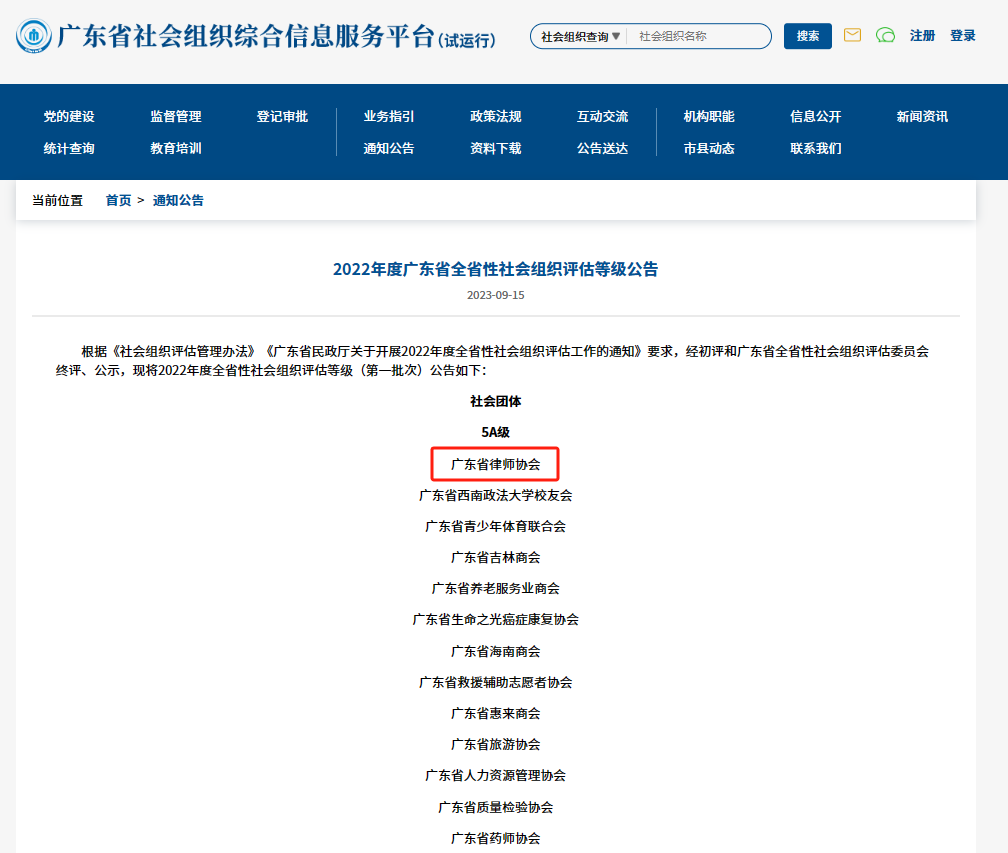Select the 广东省养老服务业商会 entry

pos(496,588)
